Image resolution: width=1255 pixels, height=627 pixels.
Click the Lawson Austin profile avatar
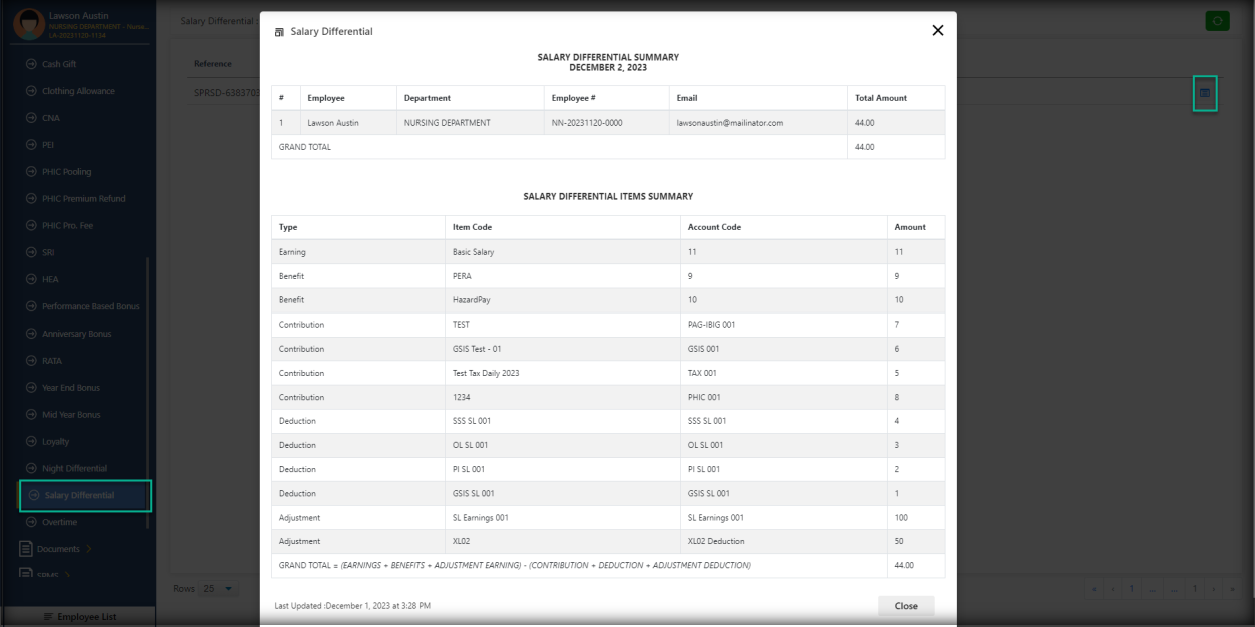pos(28,23)
